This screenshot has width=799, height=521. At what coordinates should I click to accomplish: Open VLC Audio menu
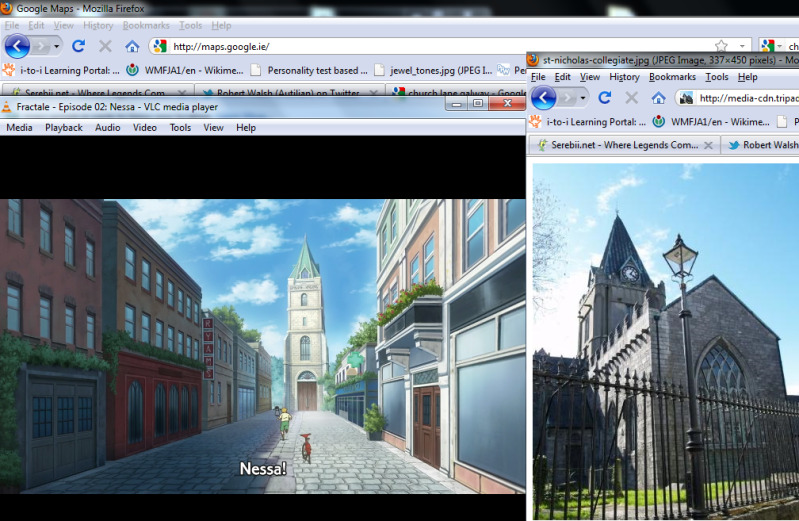(108, 127)
